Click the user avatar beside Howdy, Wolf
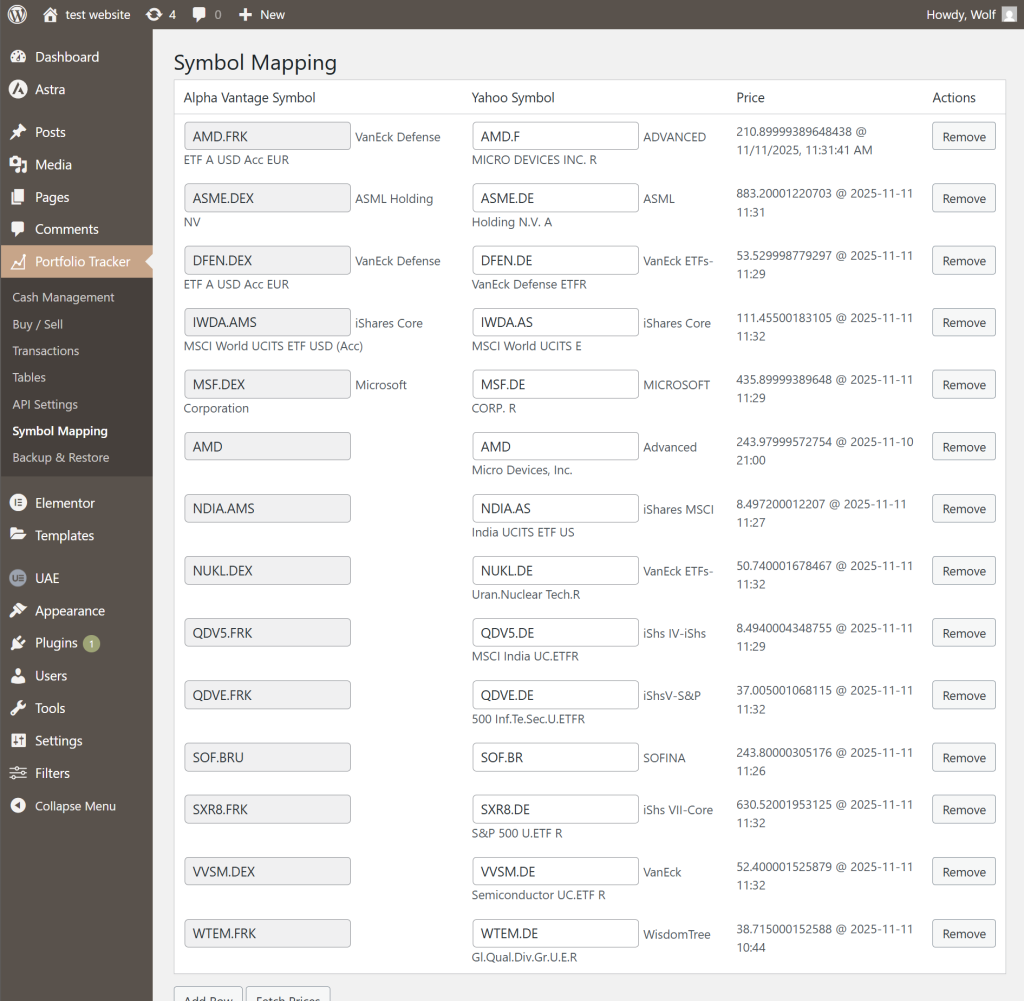Image resolution: width=1024 pixels, height=1001 pixels. click(1008, 14)
